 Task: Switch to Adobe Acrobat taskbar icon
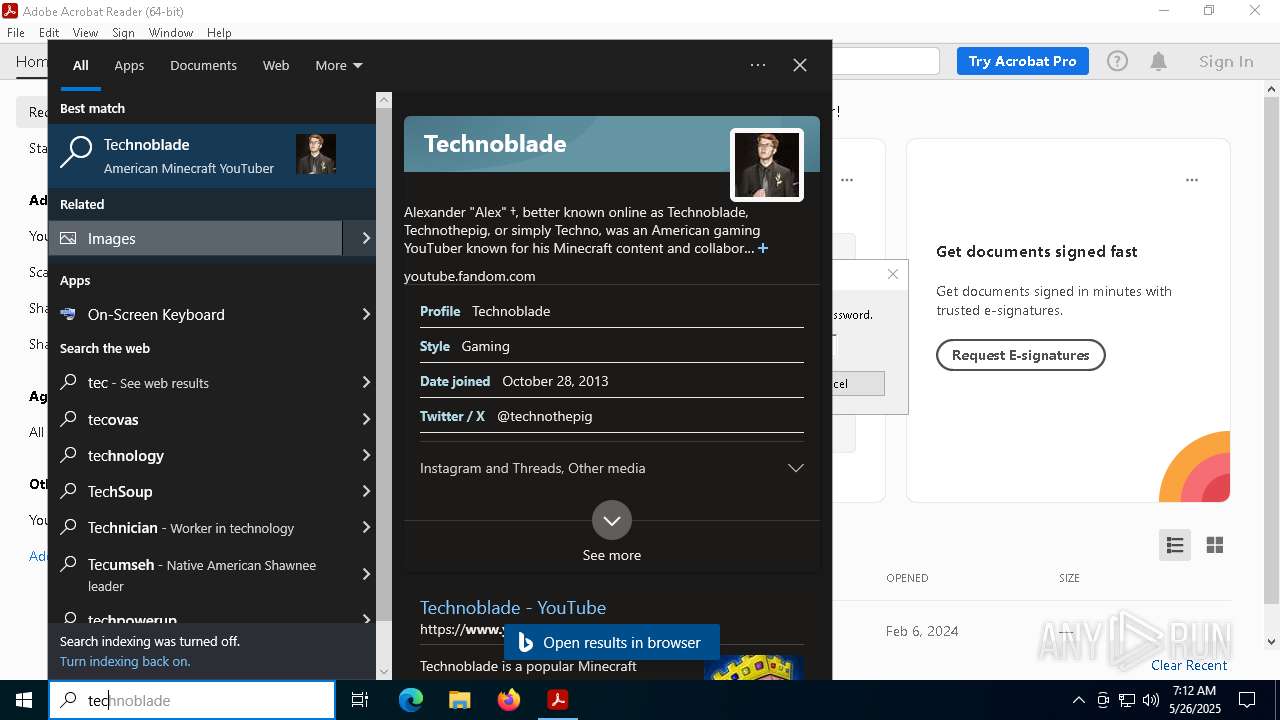click(x=558, y=700)
